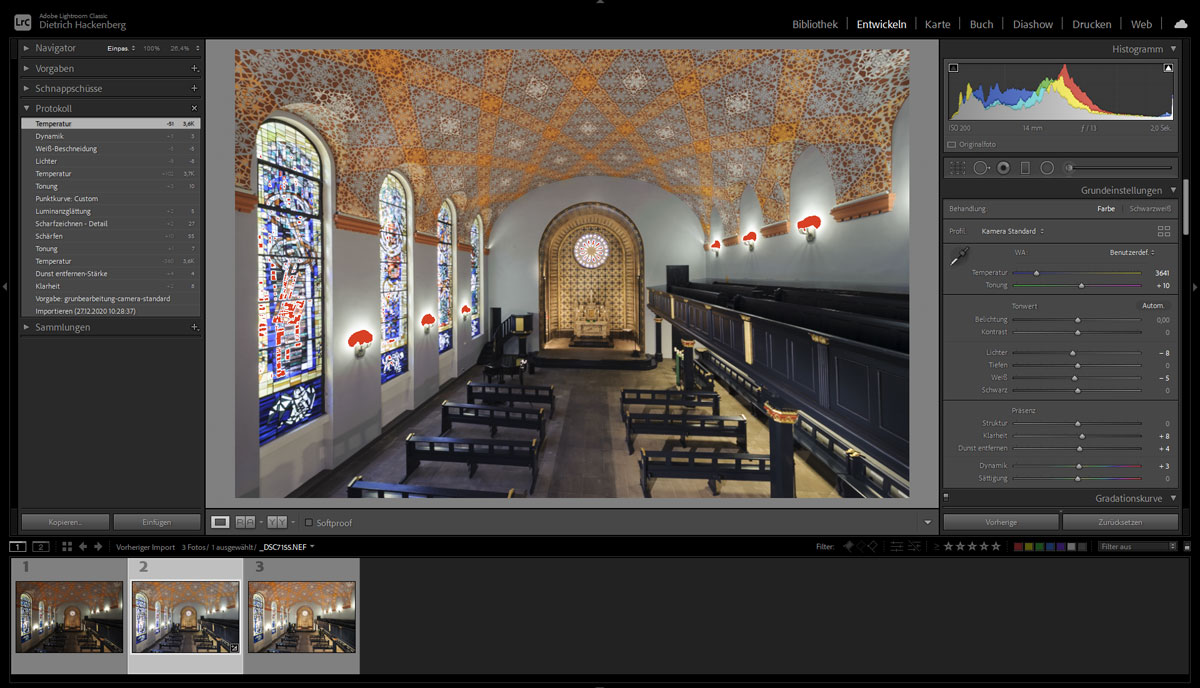Click the red color label filter swatch
Viewport: 1200px width, 688px height.
click(1018, 547)
